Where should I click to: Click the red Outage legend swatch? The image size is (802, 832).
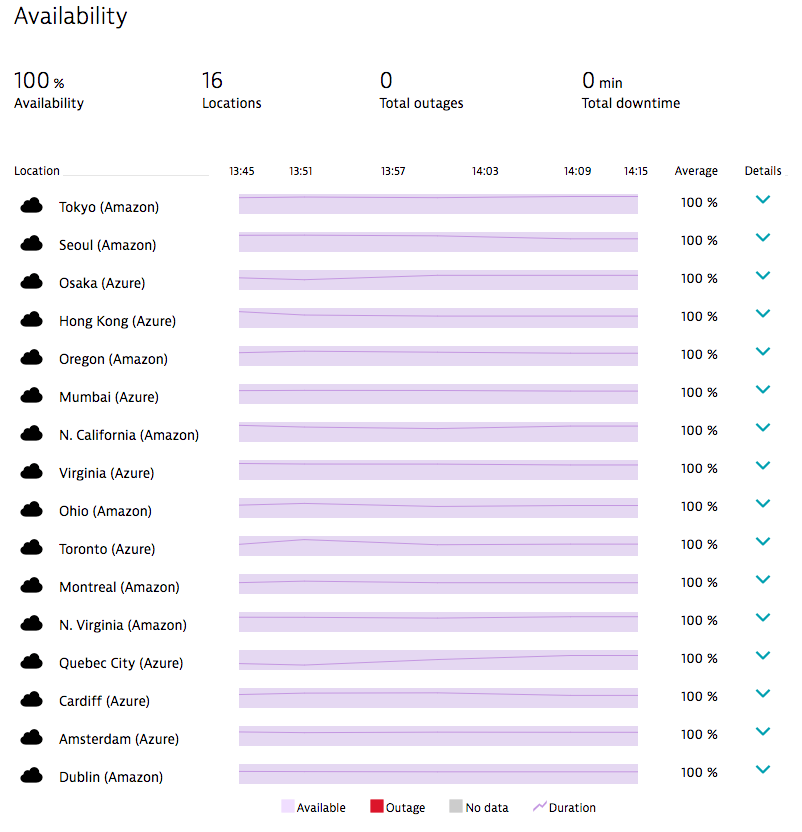377,807
